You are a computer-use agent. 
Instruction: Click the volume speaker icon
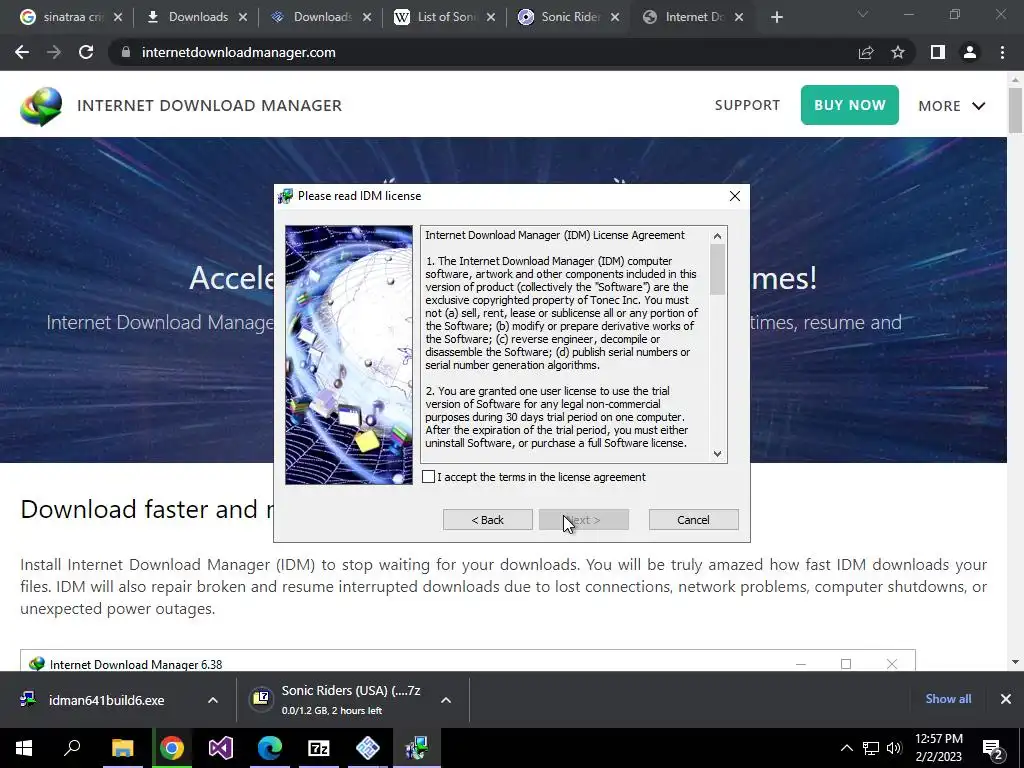(894, 748)
